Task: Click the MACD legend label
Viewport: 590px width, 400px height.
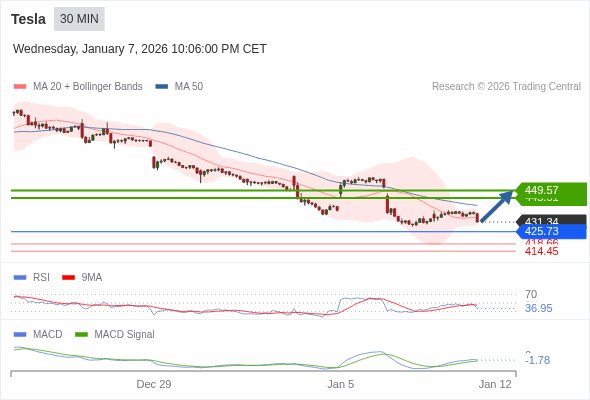Action: (48, 335)
